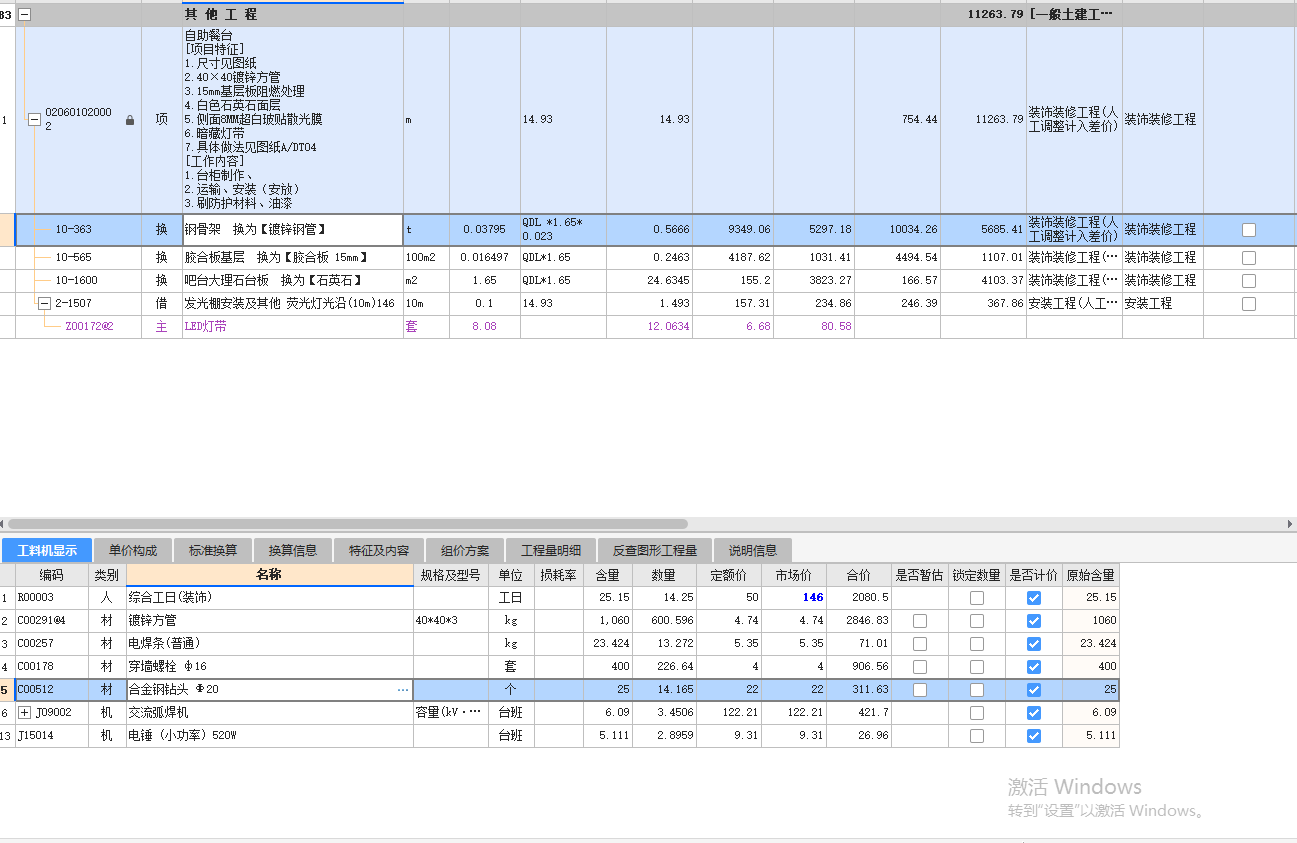The height and width of the screenshot is (843, 1297).
Task: Expand the J09002 交流弧焊机 row
Action: tap(25, 713)
